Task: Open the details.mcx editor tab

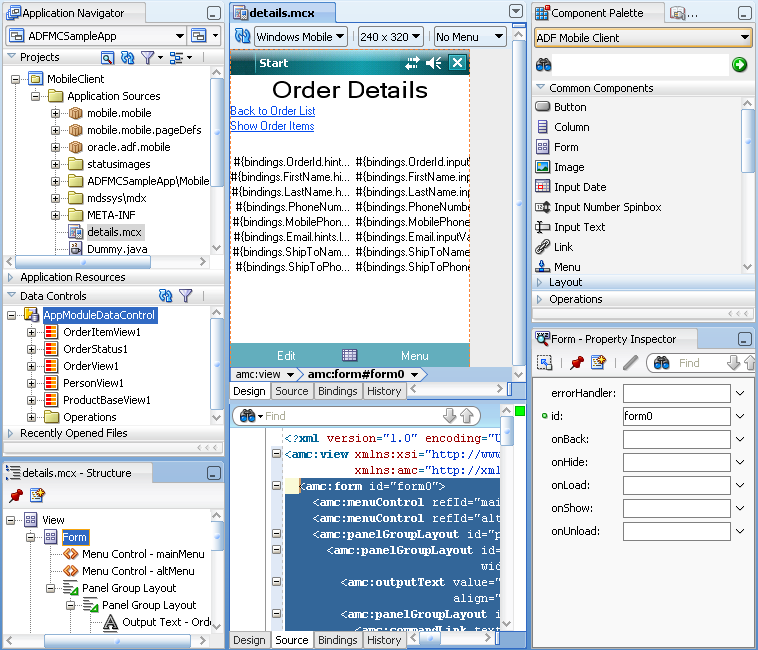Action: point(281,13)
